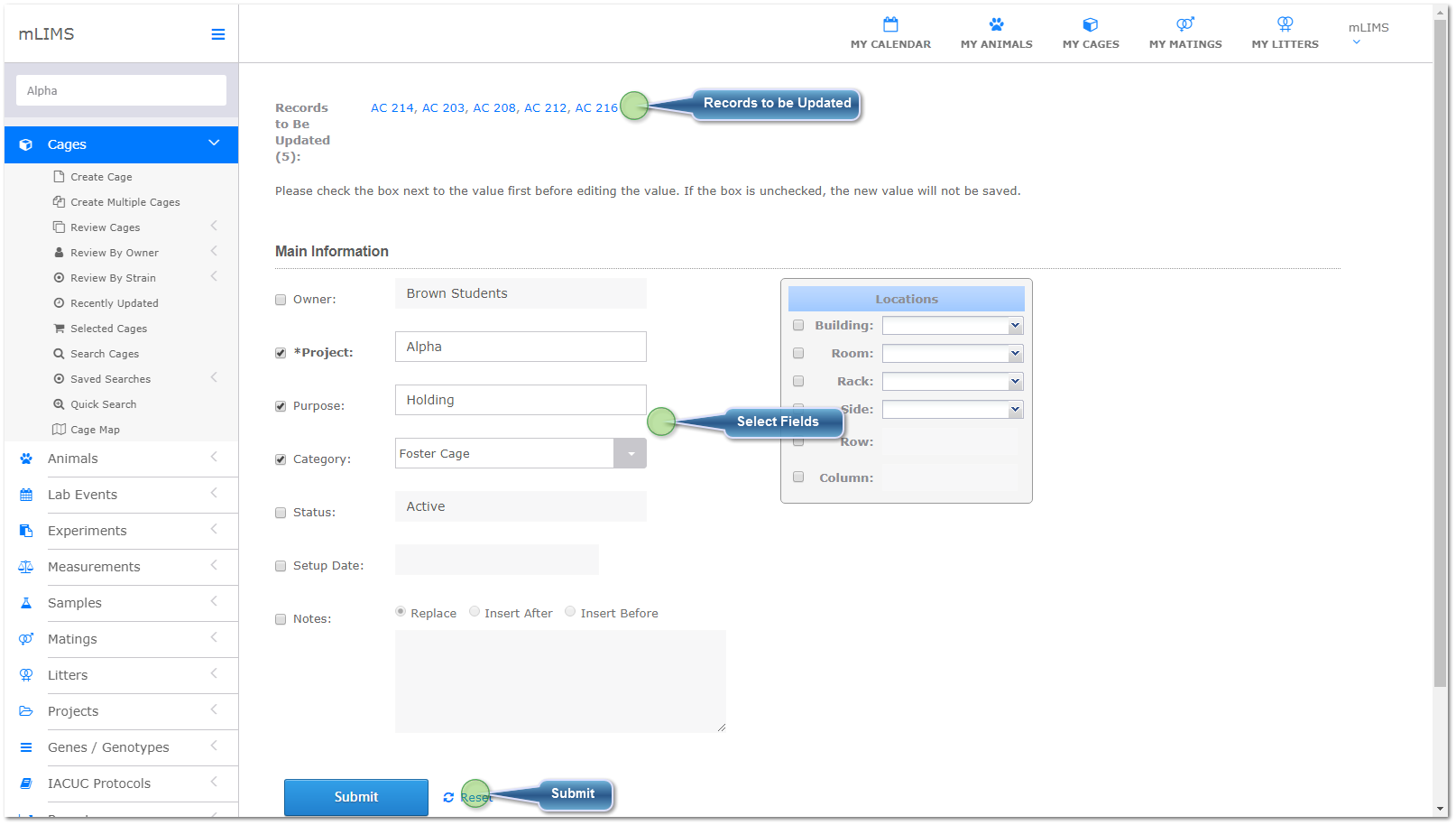Click the Create Cage document icon
The width and height of the screenshot is (1456, 825).
pos(59,176)
